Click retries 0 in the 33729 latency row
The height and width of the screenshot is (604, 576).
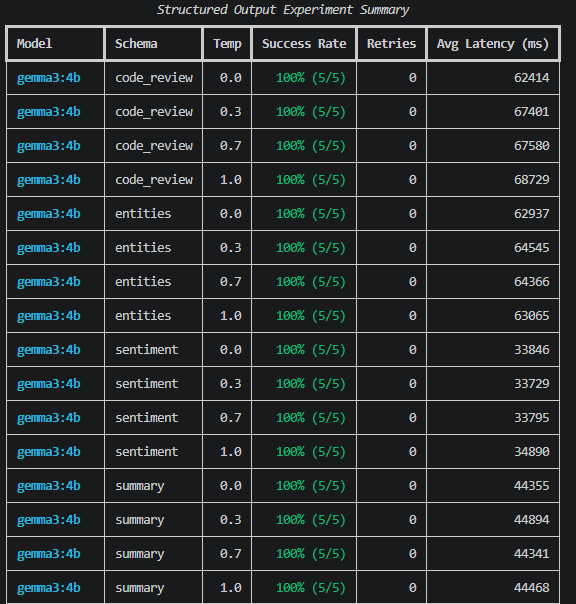pyautogui.click(x=412, y=384)
